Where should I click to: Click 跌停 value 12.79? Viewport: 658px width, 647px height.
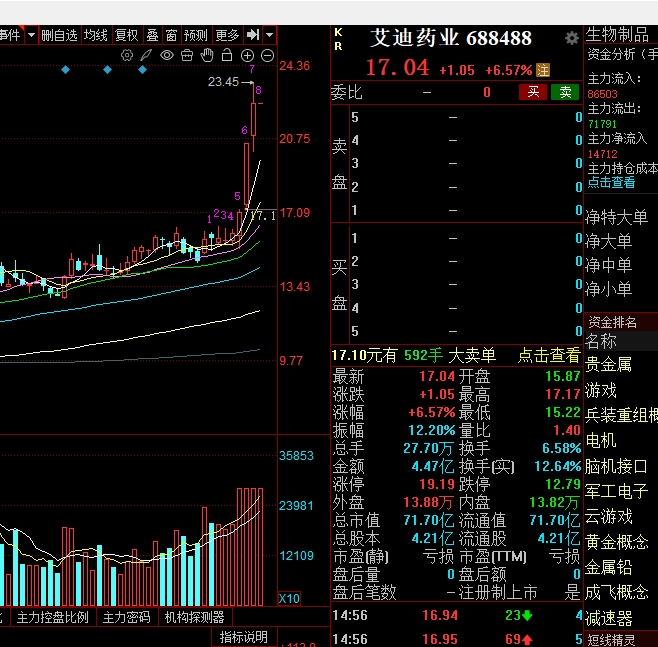(563, 484)
